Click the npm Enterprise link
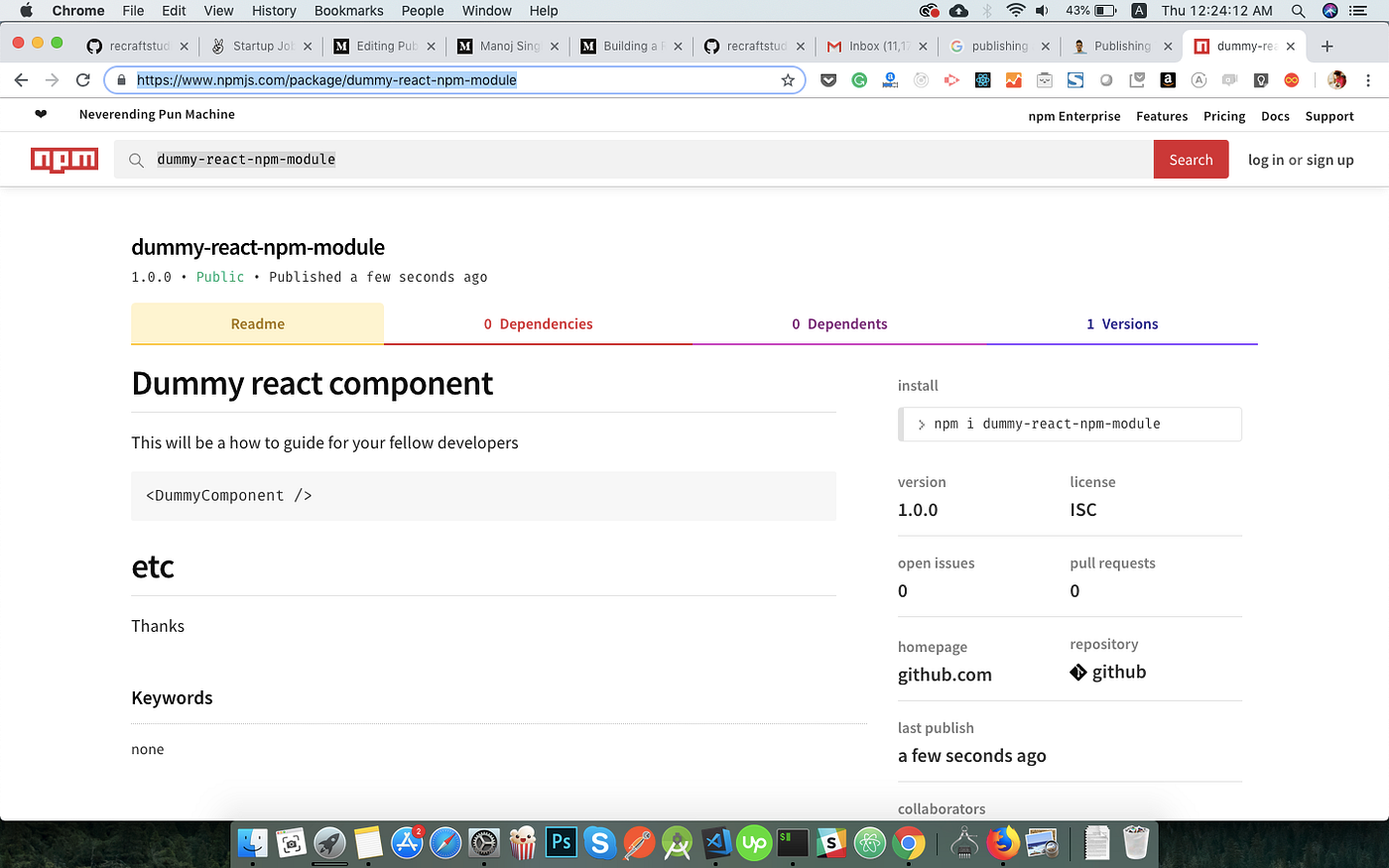The height and width of the screenshot is (868, 1389). click(1073, 116)
